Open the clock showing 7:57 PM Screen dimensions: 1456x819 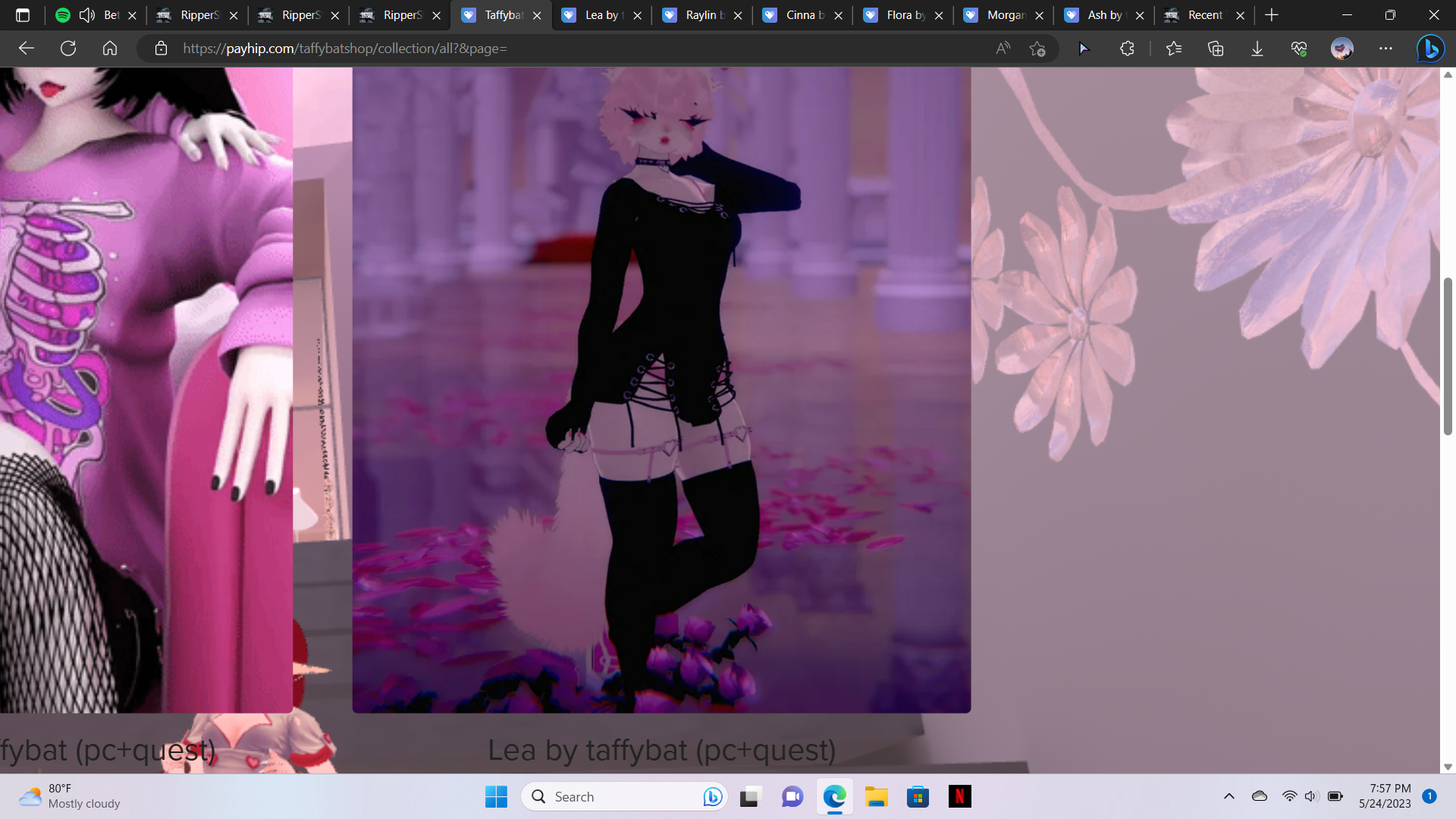[1385, 796]
